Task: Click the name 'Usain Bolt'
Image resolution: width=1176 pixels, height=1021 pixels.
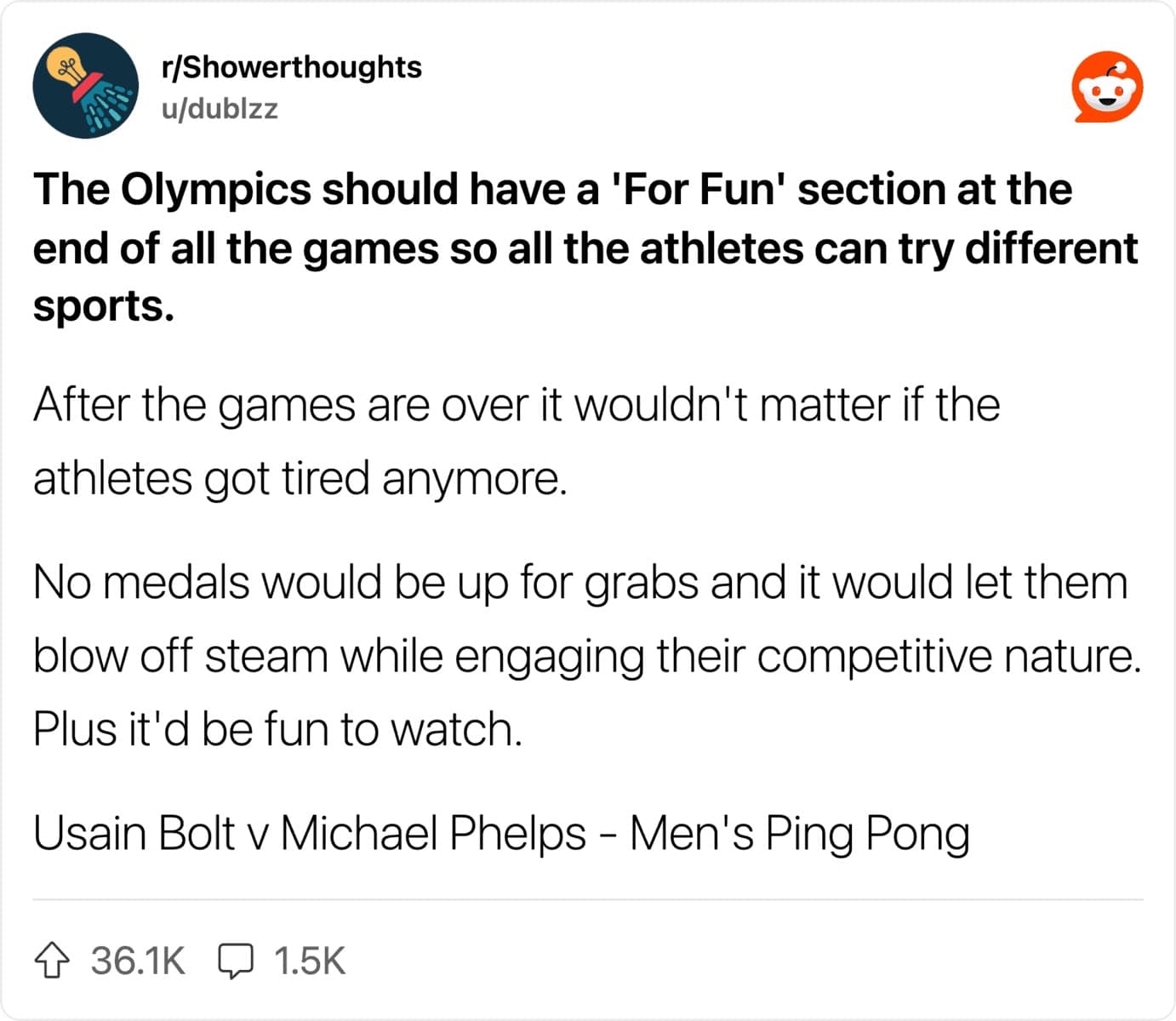Action: (134, 833)
